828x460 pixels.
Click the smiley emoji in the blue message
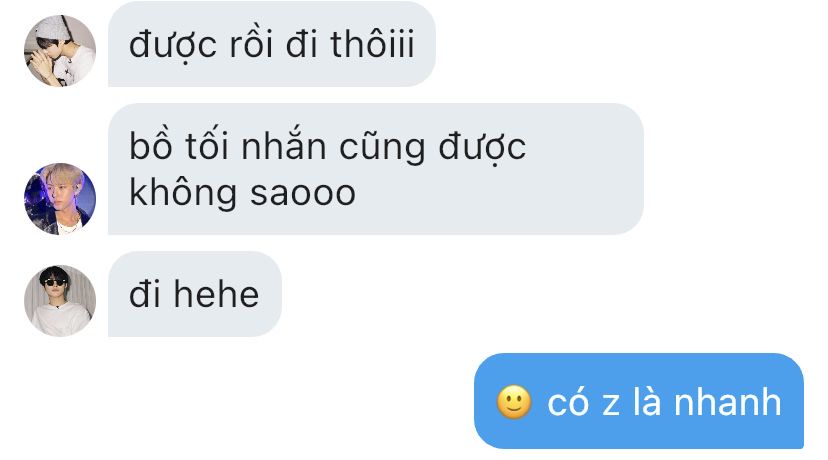pos(514,402)
